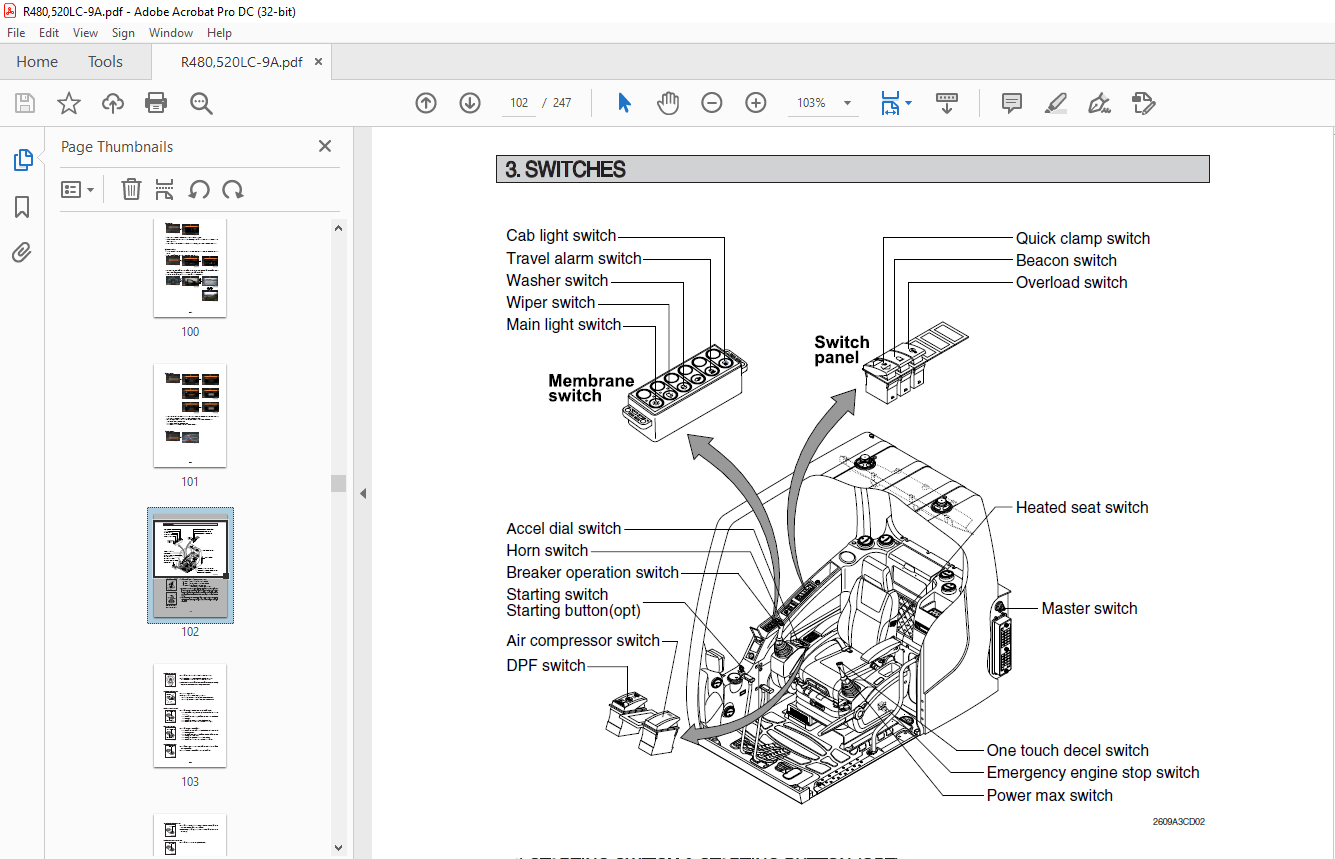Switch to the Home tab
Image resolution: width=1335 pixels, height=859 pixels.
click(37, 62)
